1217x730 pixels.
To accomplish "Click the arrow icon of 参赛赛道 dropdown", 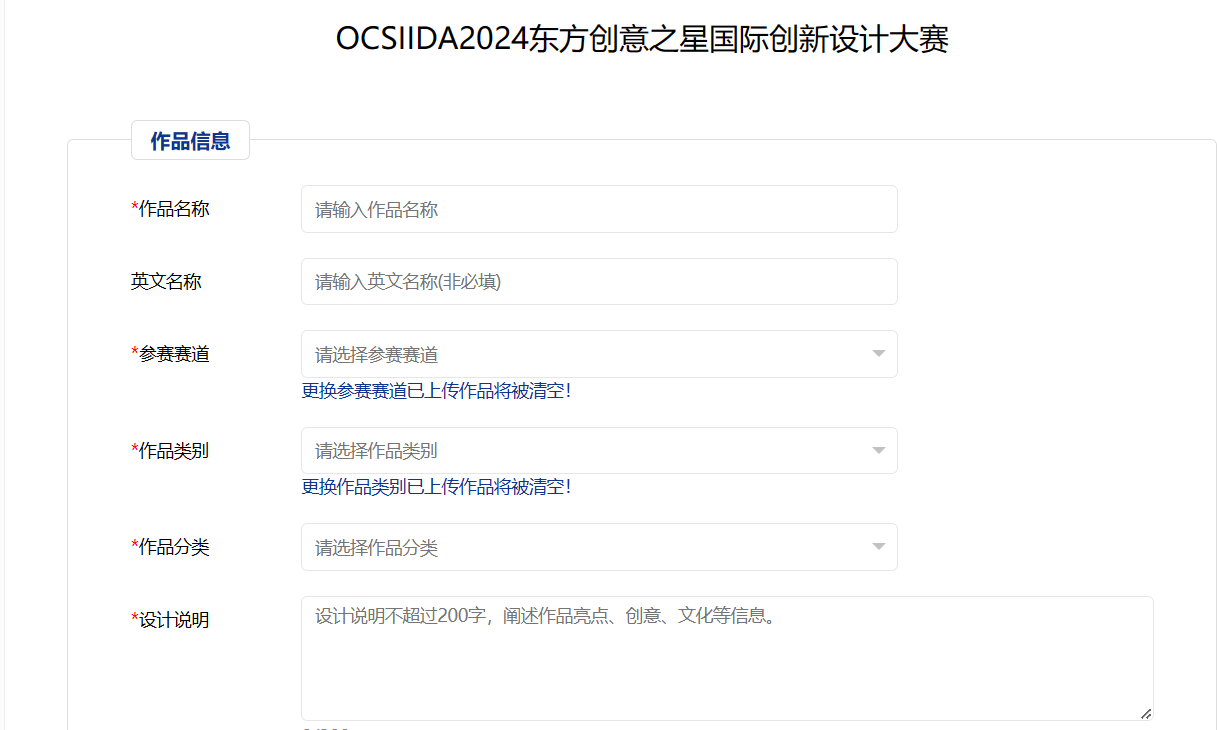I will point(878,354).
